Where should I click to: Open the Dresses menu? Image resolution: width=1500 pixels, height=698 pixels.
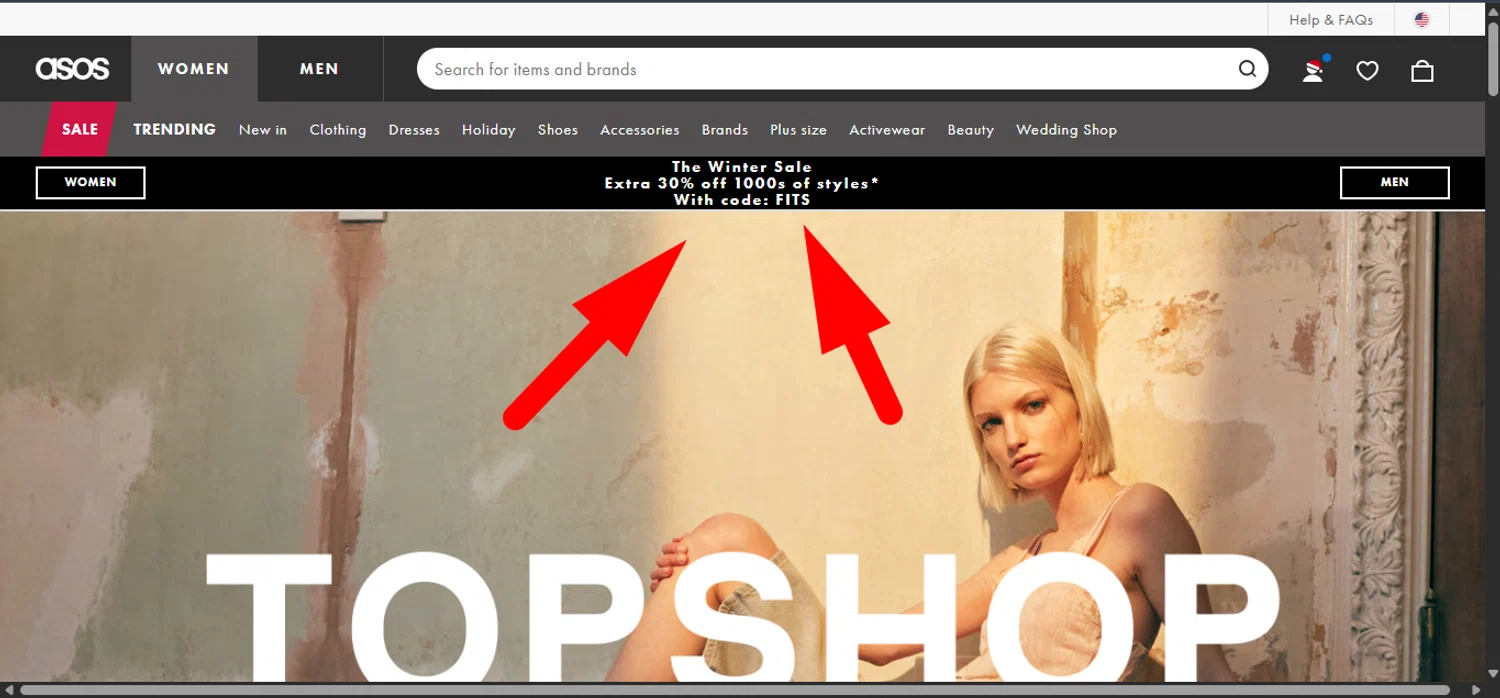tap(414, 130)
